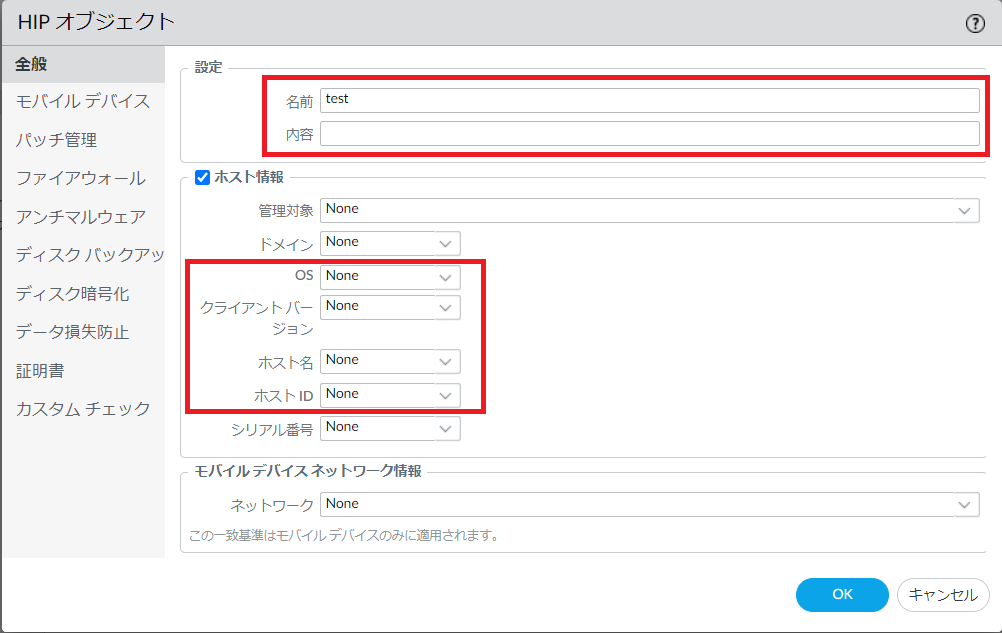This screenshot has height=633, width=1002.
Task: Go to the アンチマルウェア tab
Action: click(80, 216)
